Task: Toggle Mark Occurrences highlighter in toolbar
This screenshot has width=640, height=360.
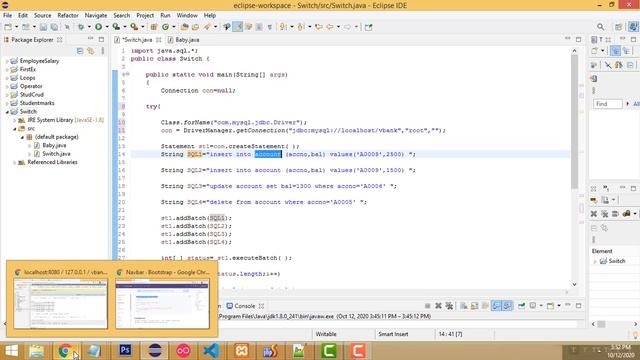Action: point(238,27)
